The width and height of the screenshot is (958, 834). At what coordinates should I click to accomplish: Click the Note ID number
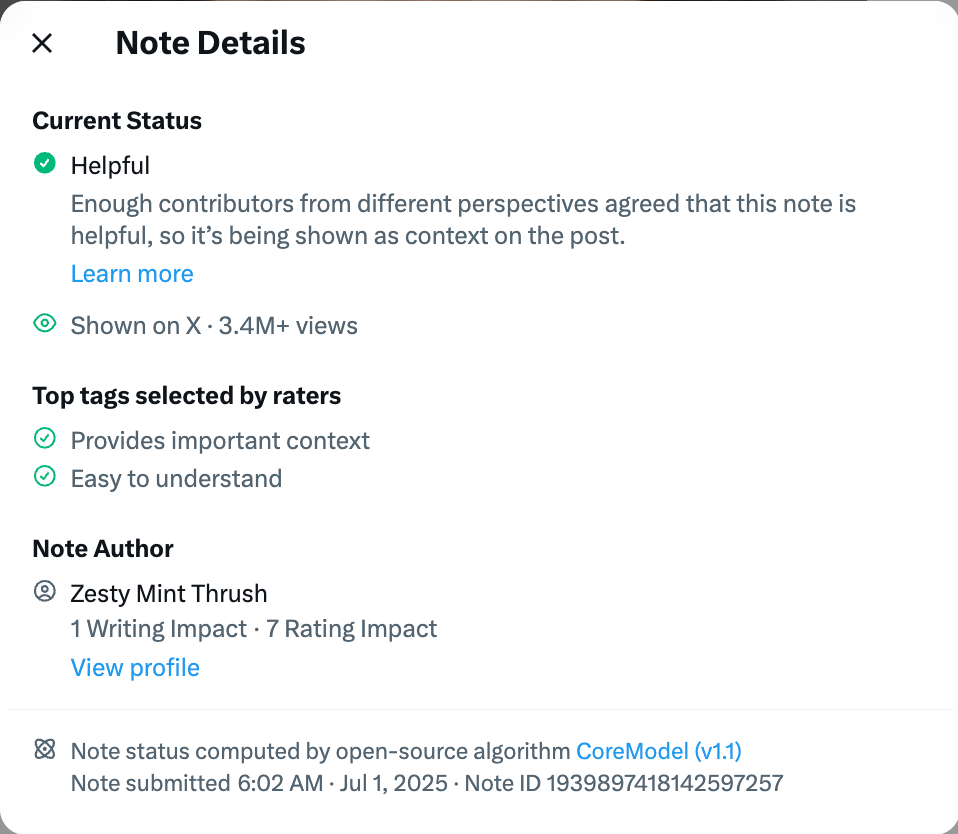coord(665,783)
